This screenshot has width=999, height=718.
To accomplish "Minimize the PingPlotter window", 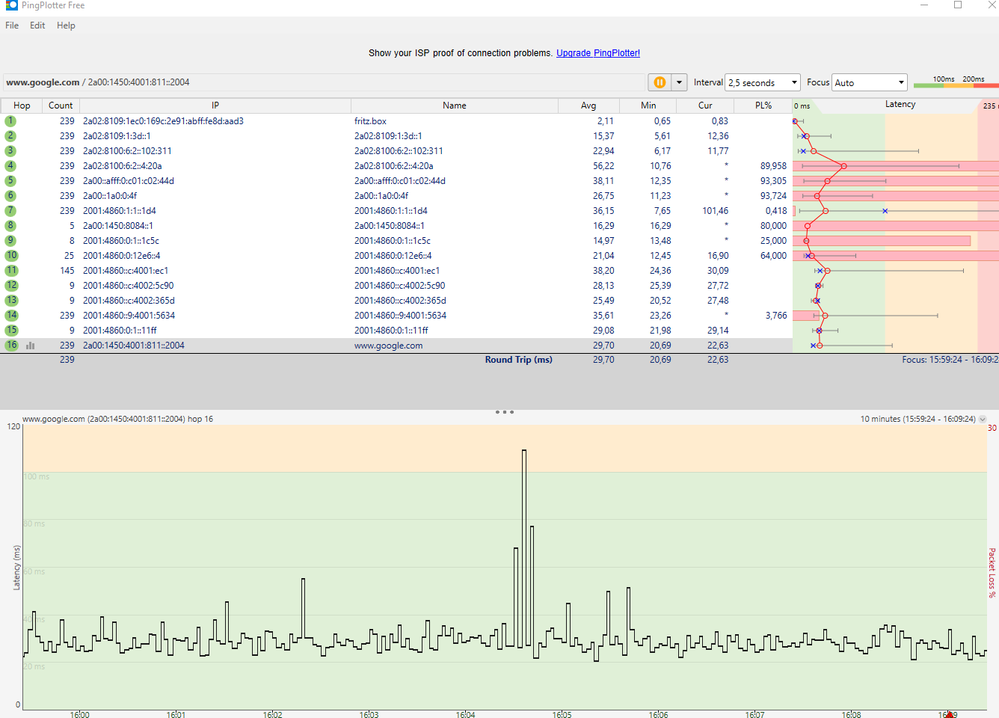I will 924,4.
